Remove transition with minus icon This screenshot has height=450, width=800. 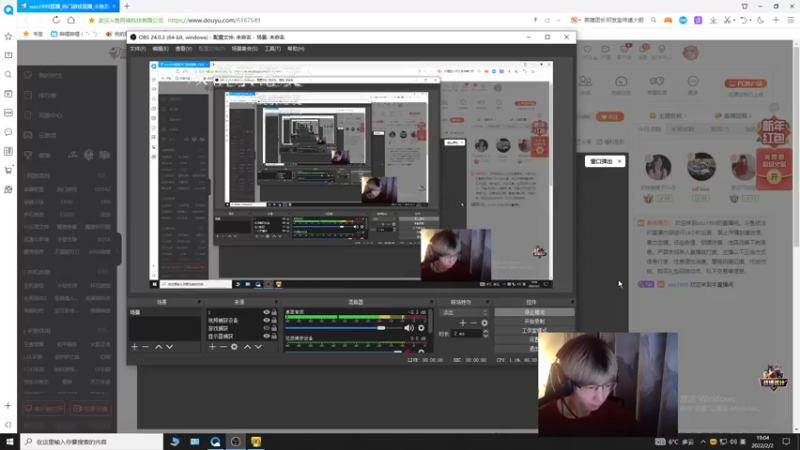[x=473, y=323]
